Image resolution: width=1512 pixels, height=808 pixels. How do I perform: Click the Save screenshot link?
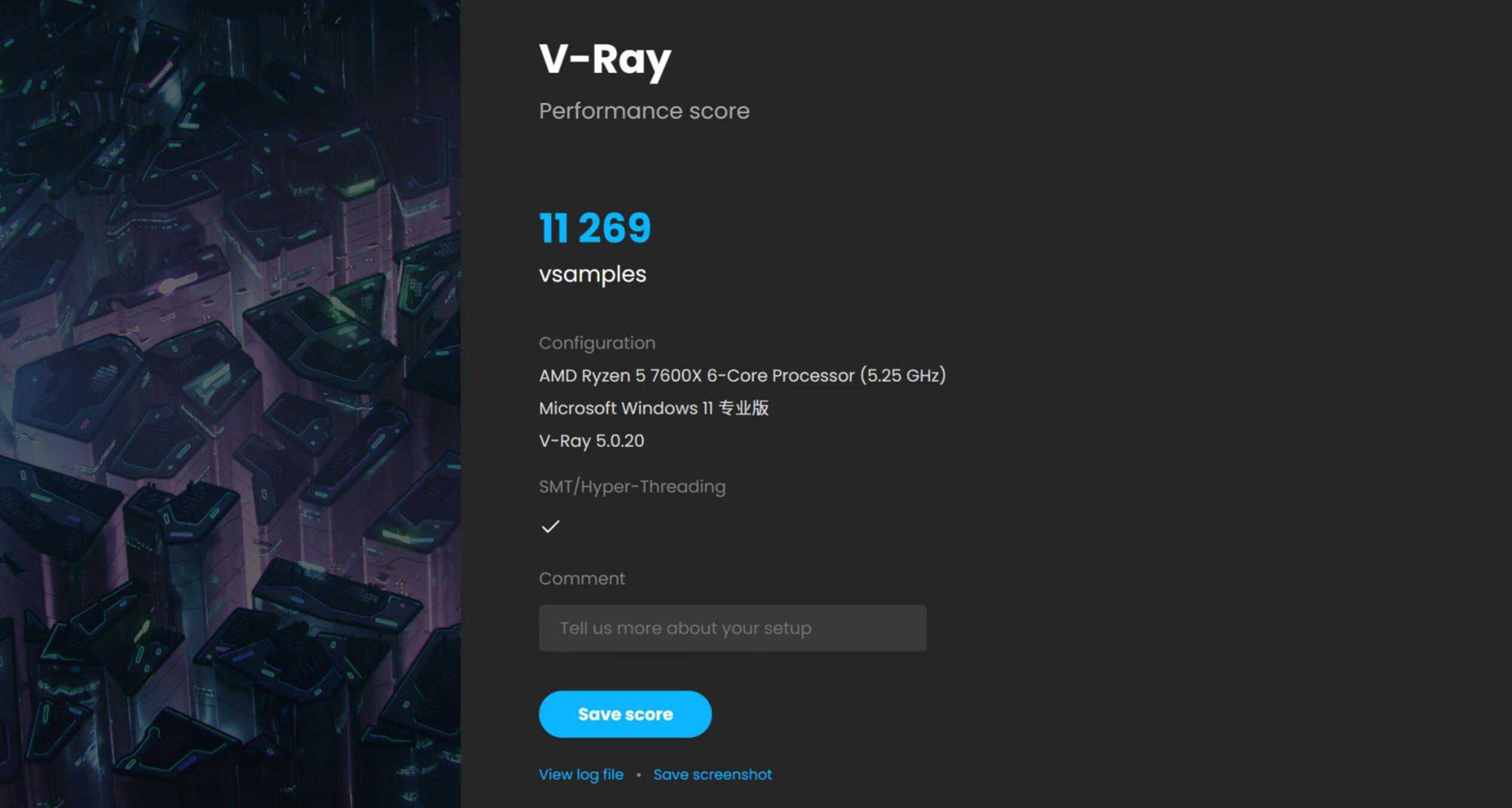[712, 775]
